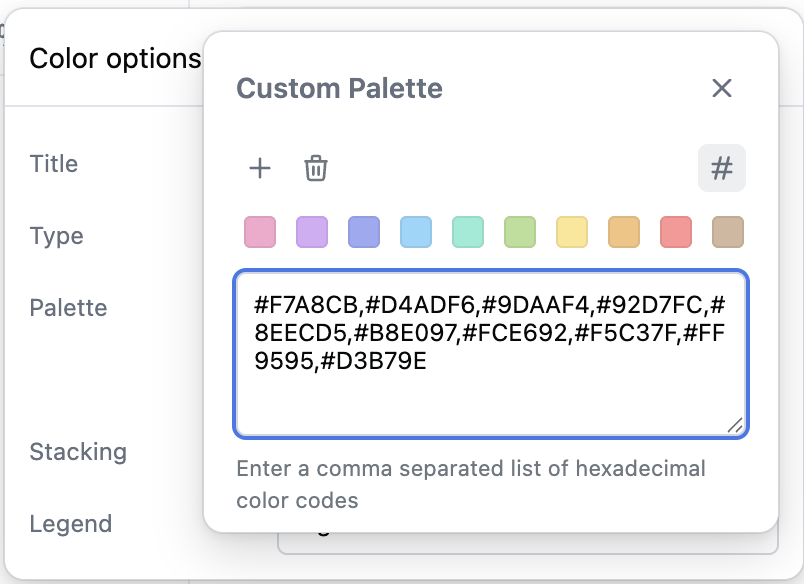Select the mint teal color swatch

click(x=468, y=232)
